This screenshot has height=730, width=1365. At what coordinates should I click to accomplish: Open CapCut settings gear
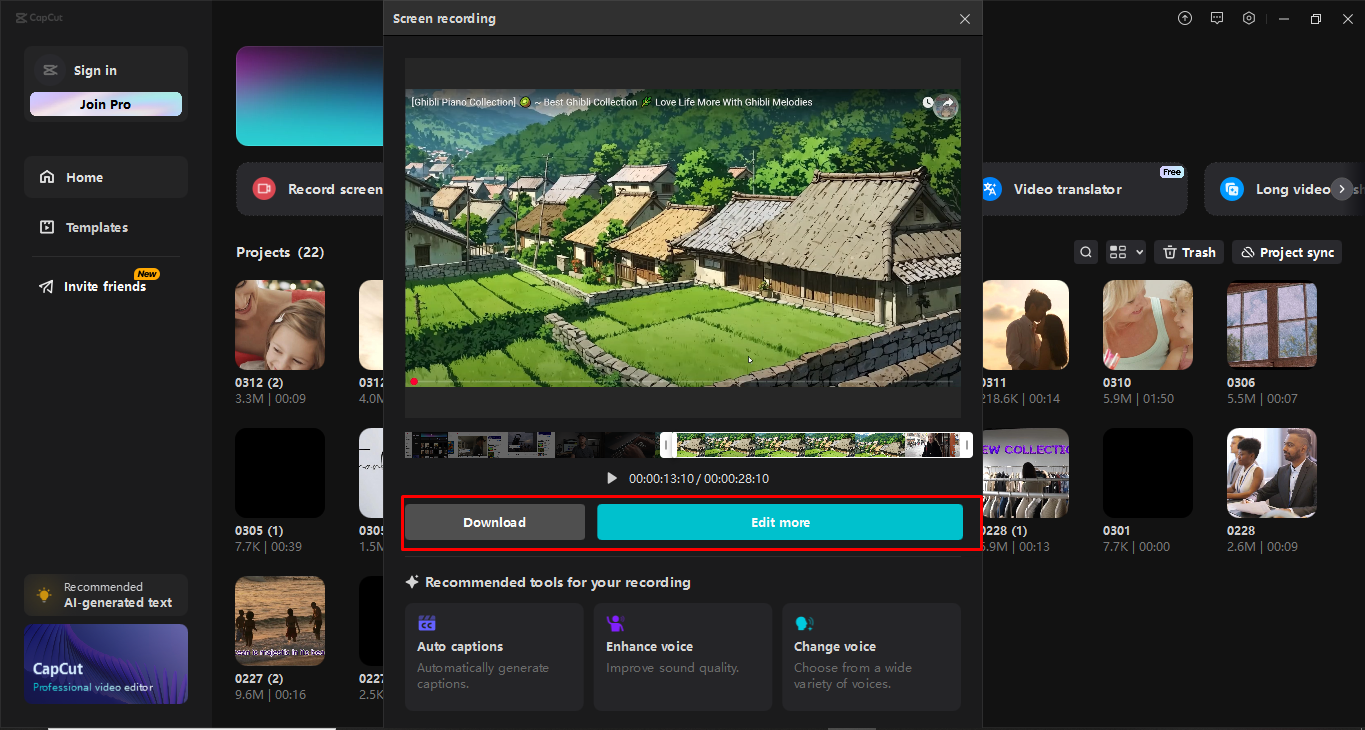1248,17
